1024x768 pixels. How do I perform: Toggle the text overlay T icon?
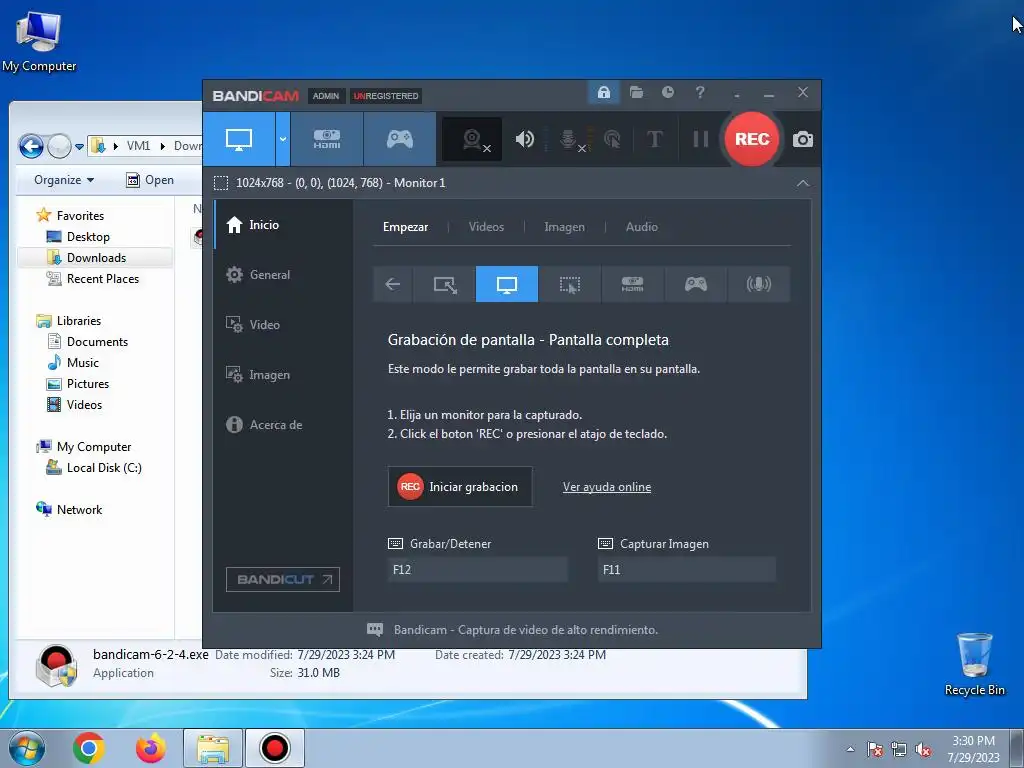(x=654, y=139)
